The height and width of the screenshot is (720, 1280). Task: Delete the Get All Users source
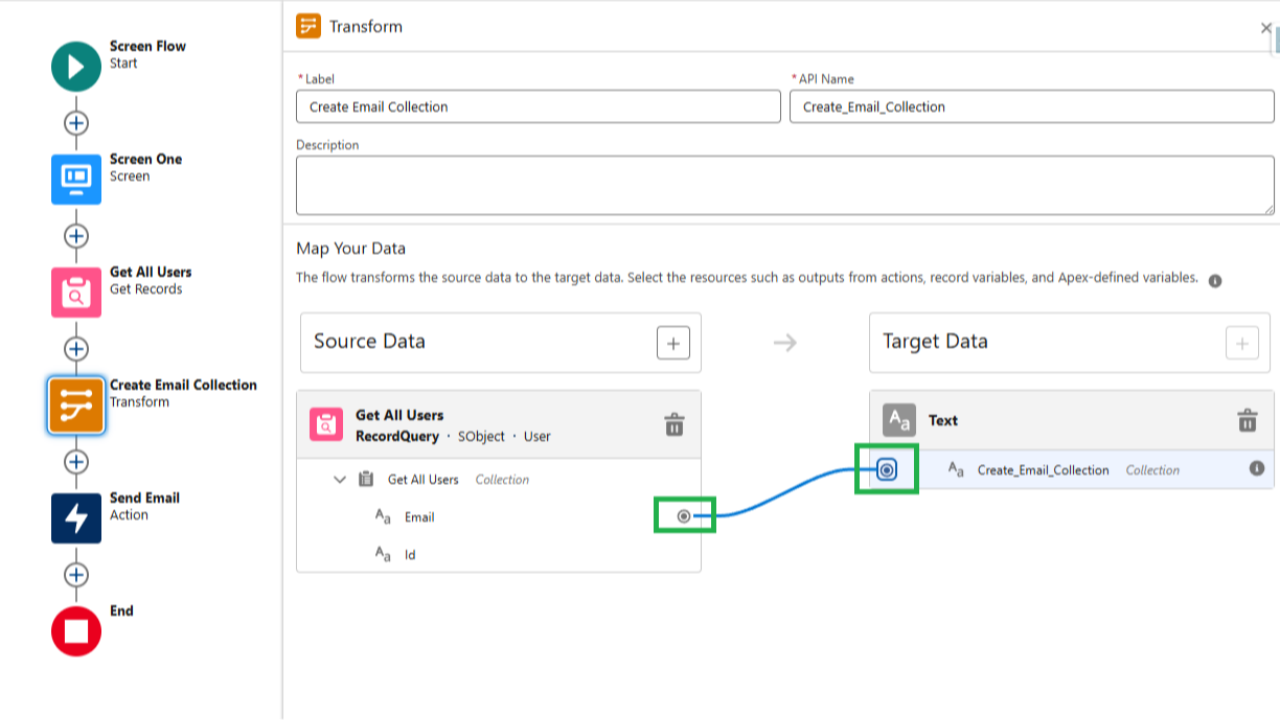pyautogui.click(x=674, y=424)
